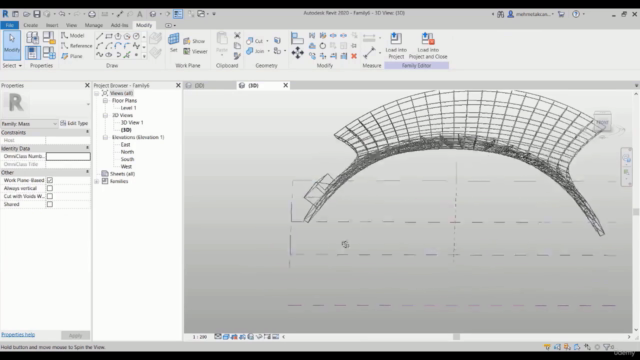Click the Join geometry tool

255,51
